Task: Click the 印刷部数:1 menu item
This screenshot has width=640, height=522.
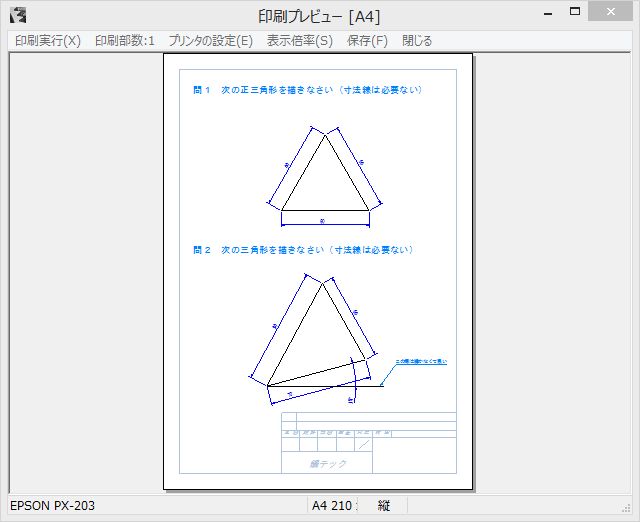Action: (124, 41)
